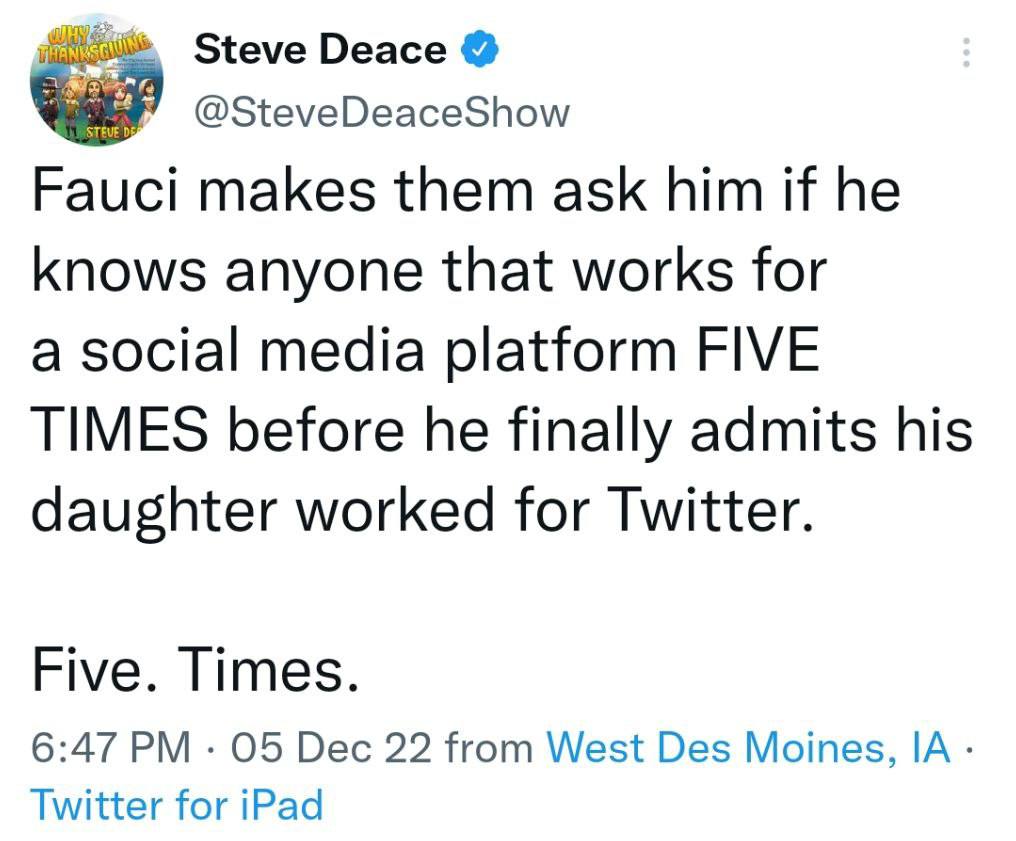Screen dimensions: 1016x841
Task: Open Steve Deace's round profile picture
Action: [98, 82]
